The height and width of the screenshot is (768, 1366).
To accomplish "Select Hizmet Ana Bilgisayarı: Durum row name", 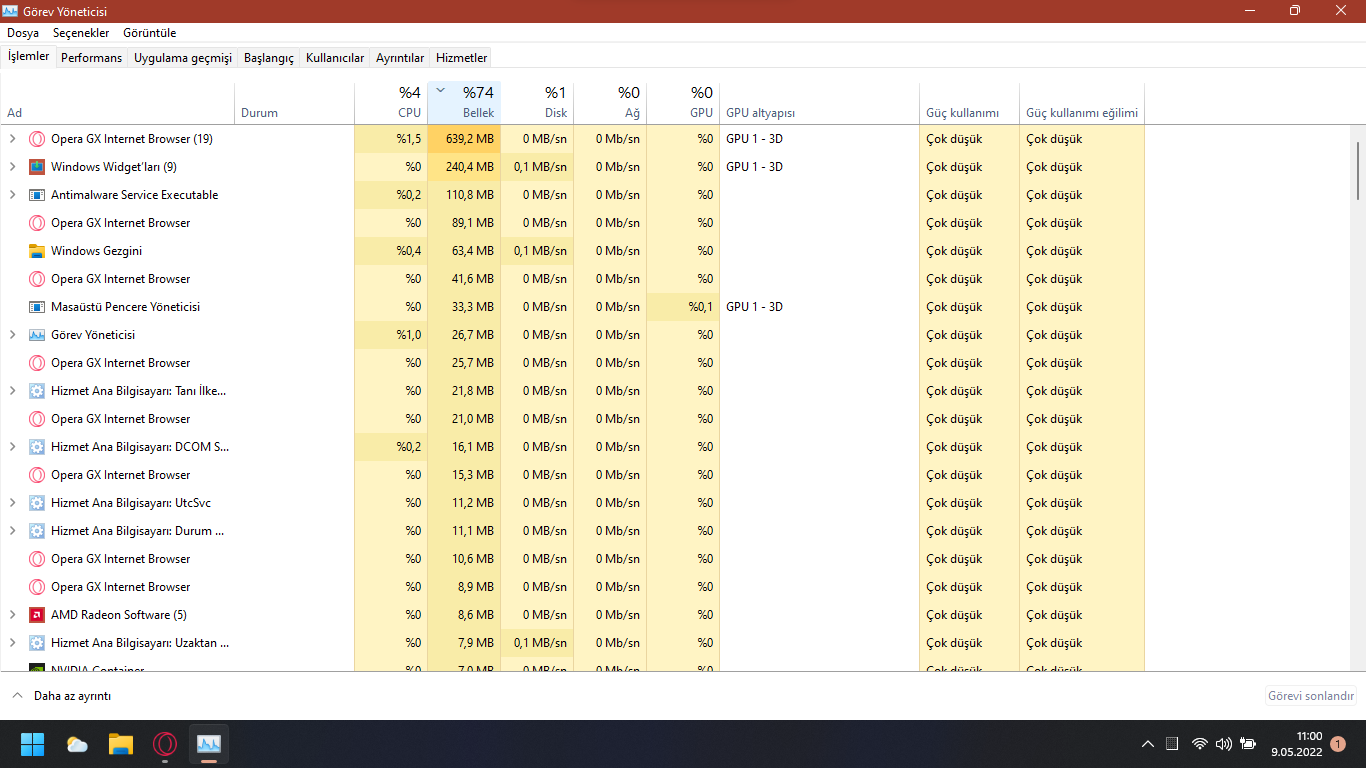I will point(138,531).
